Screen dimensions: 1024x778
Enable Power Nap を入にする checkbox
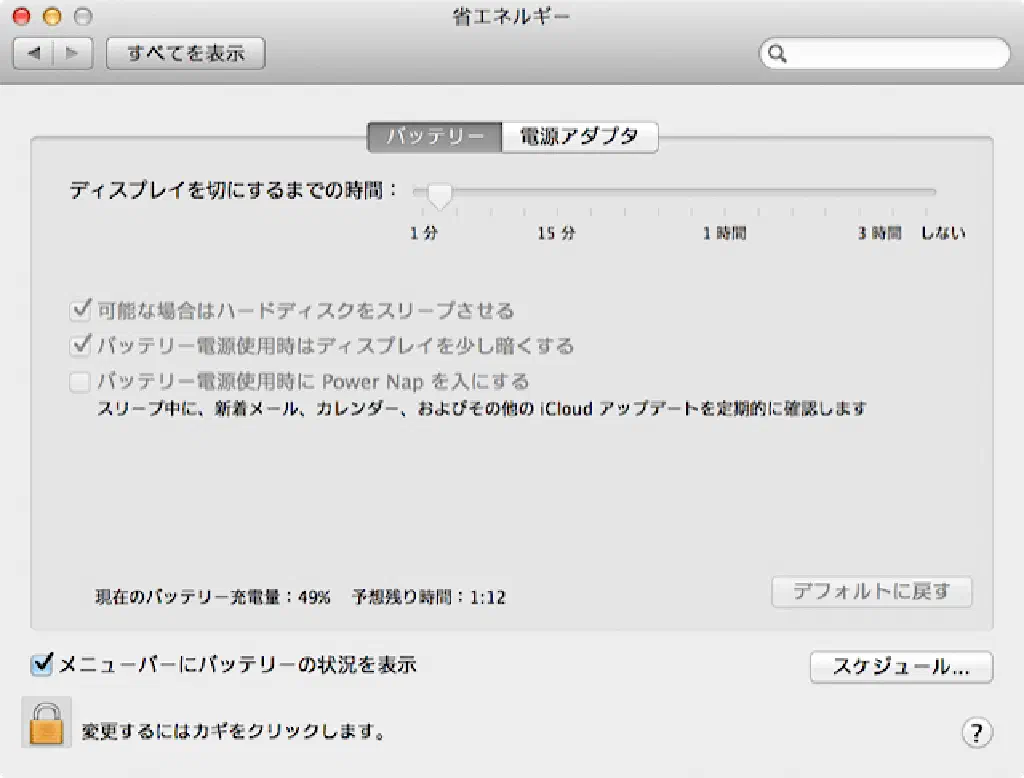click(81, 381)
